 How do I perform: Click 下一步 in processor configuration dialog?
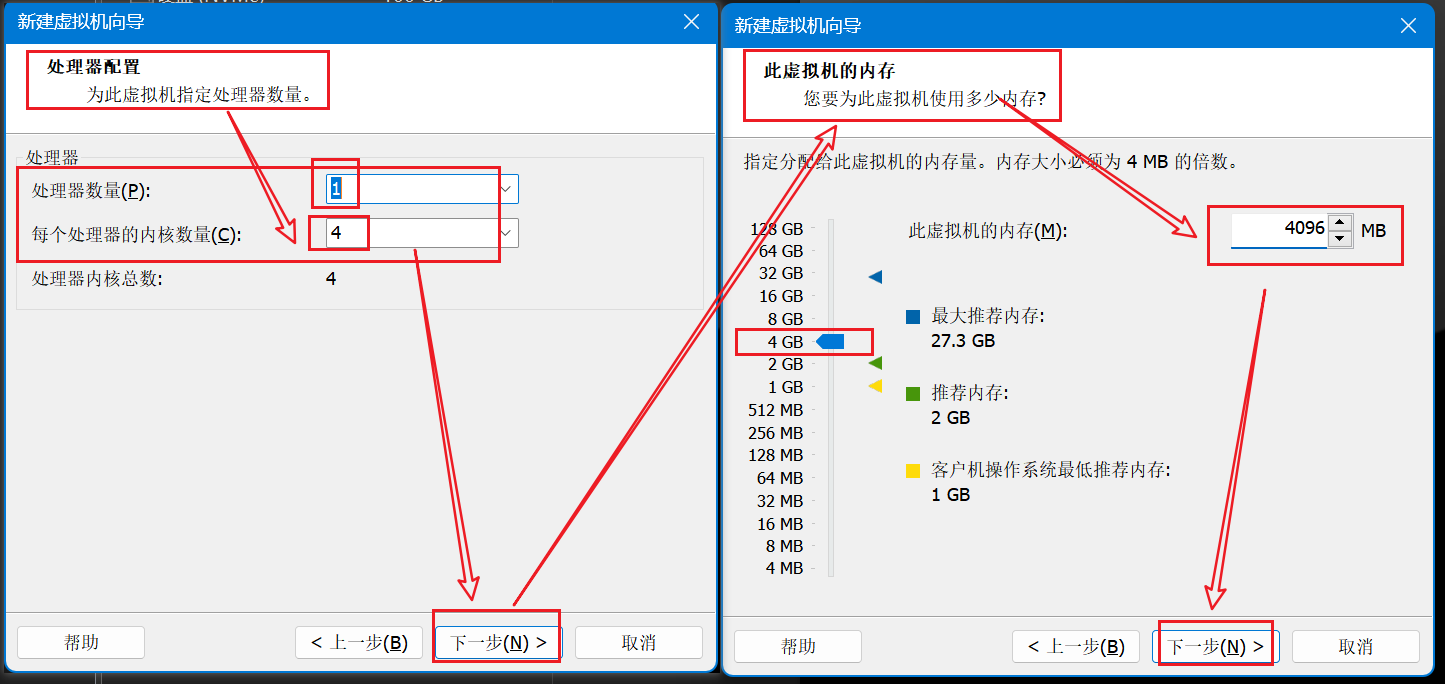click(498, 642)
